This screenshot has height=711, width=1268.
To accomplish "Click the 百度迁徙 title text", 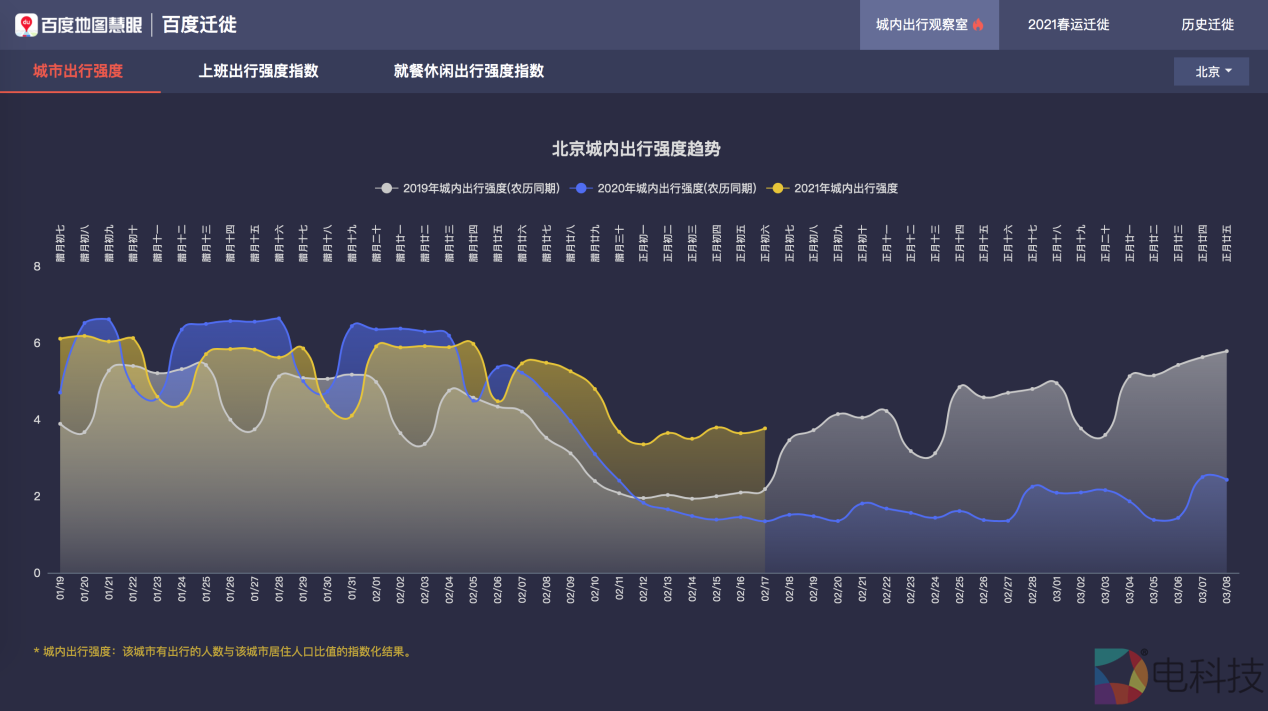I will coord(200,24).
